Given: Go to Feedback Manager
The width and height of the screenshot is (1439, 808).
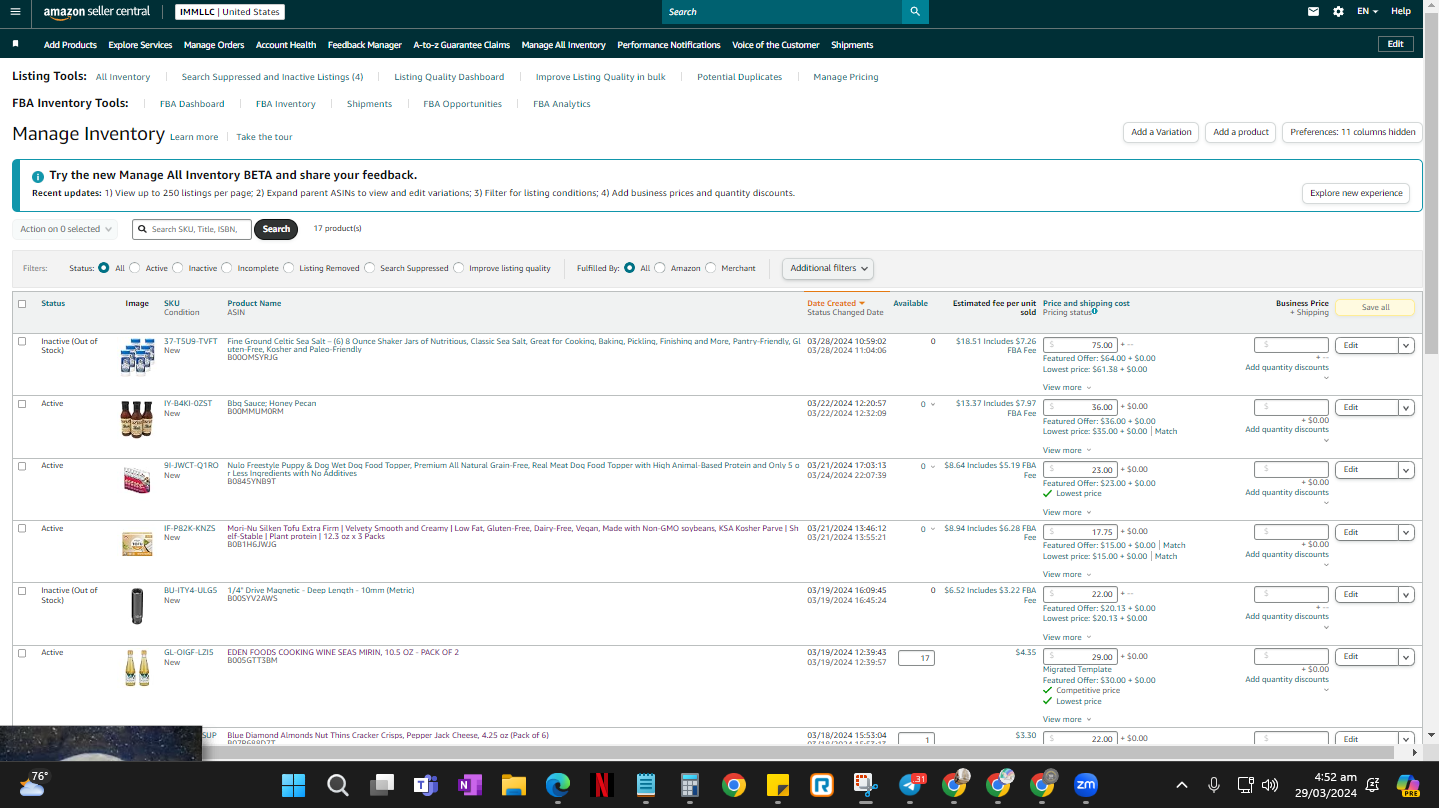Looking at the screenshot, I should [365, 45].
